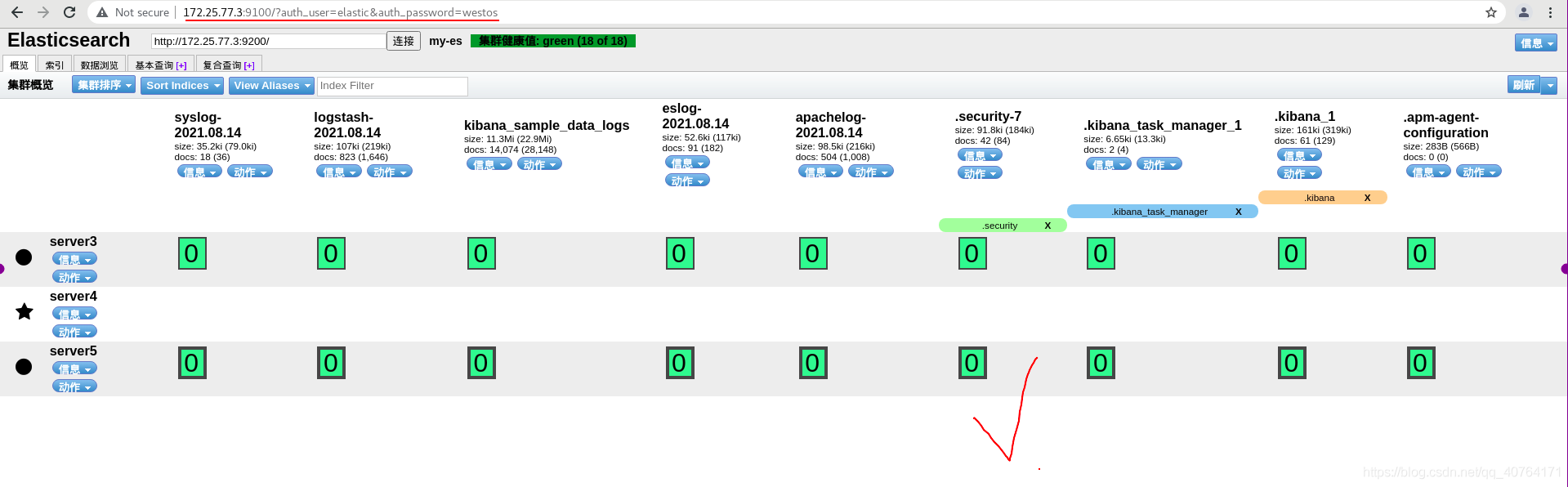Go back using browser back arrow

pyautogui.click(x=17, y=12)
